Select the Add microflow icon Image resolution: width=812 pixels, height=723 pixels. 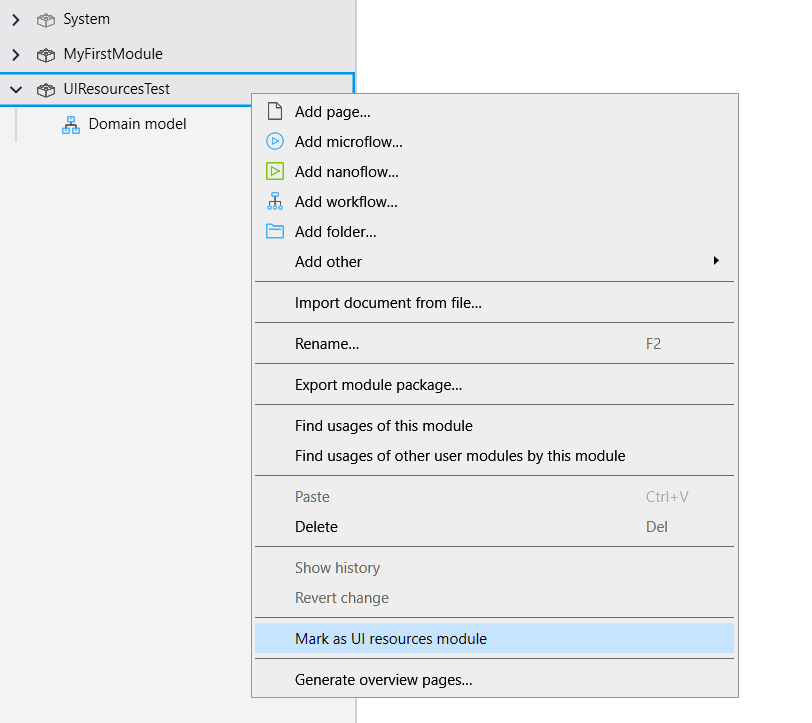[x=274, y=141]
